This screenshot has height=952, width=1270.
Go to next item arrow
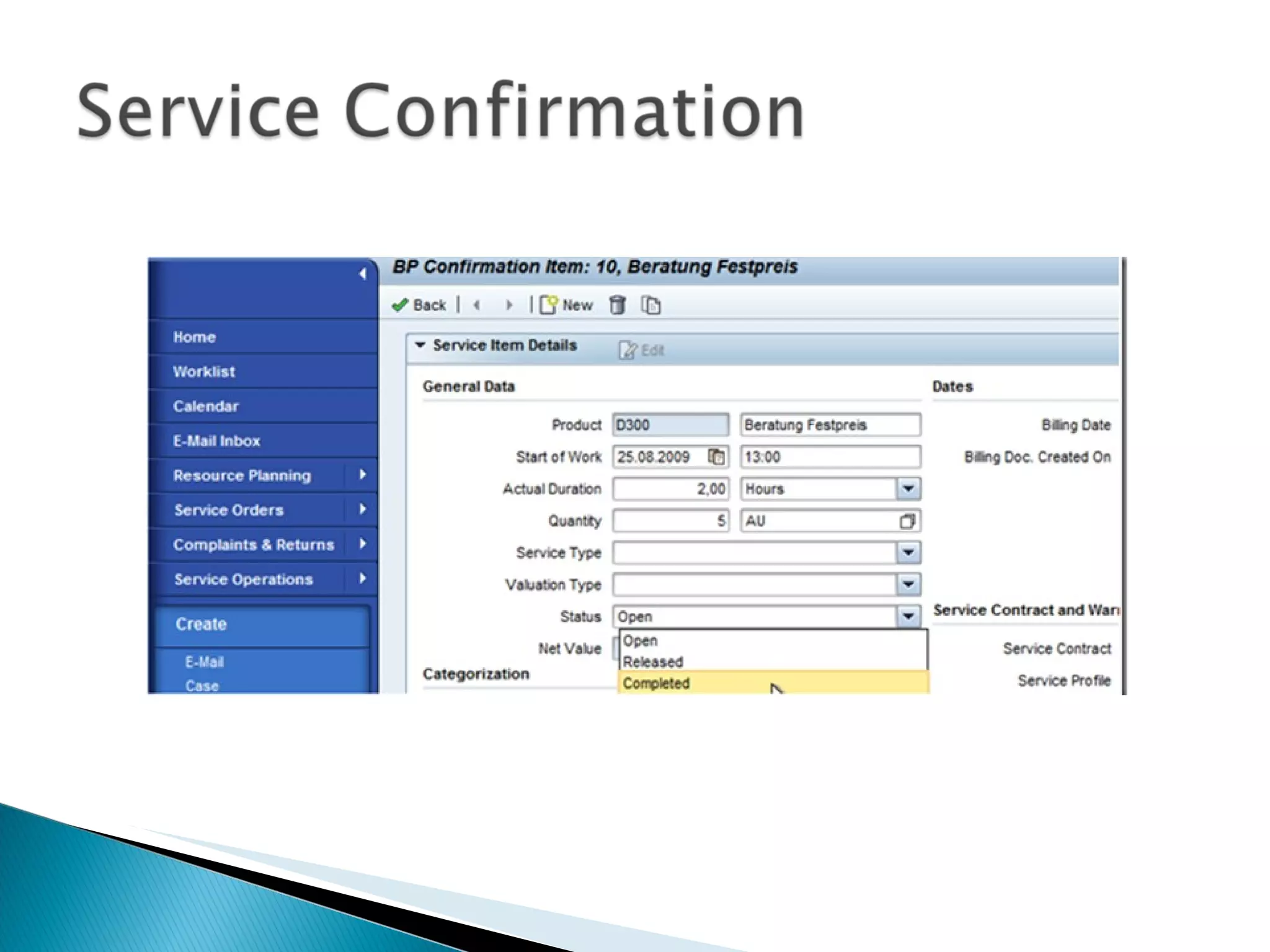509,305
